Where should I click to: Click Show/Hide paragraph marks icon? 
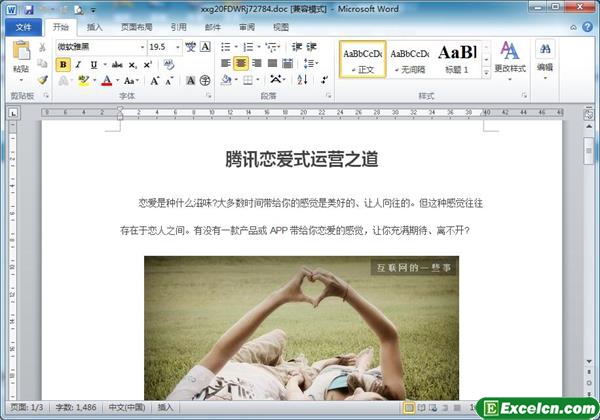coord(324,80)
